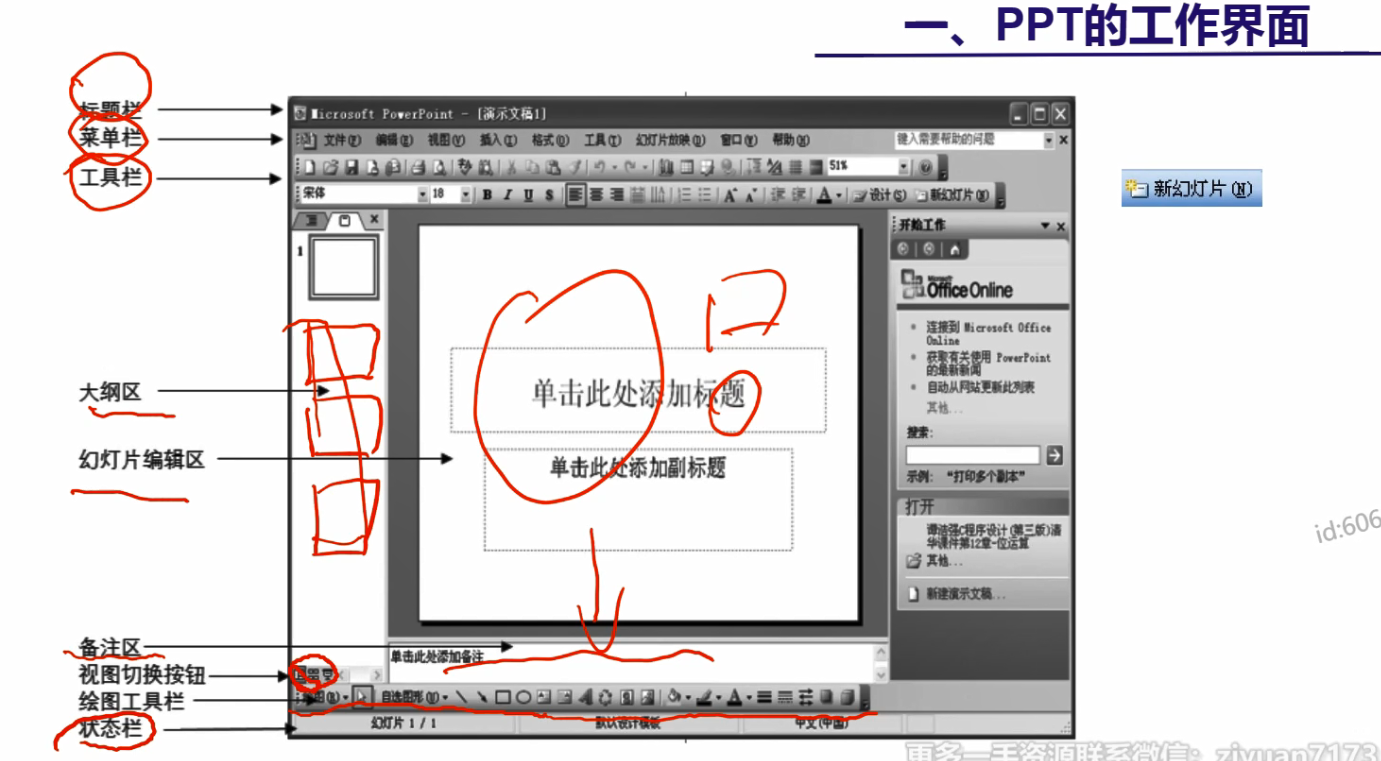Open the font name dropdown 宋体
This screenshot has width=1381, height=761.
click(423, 194)
